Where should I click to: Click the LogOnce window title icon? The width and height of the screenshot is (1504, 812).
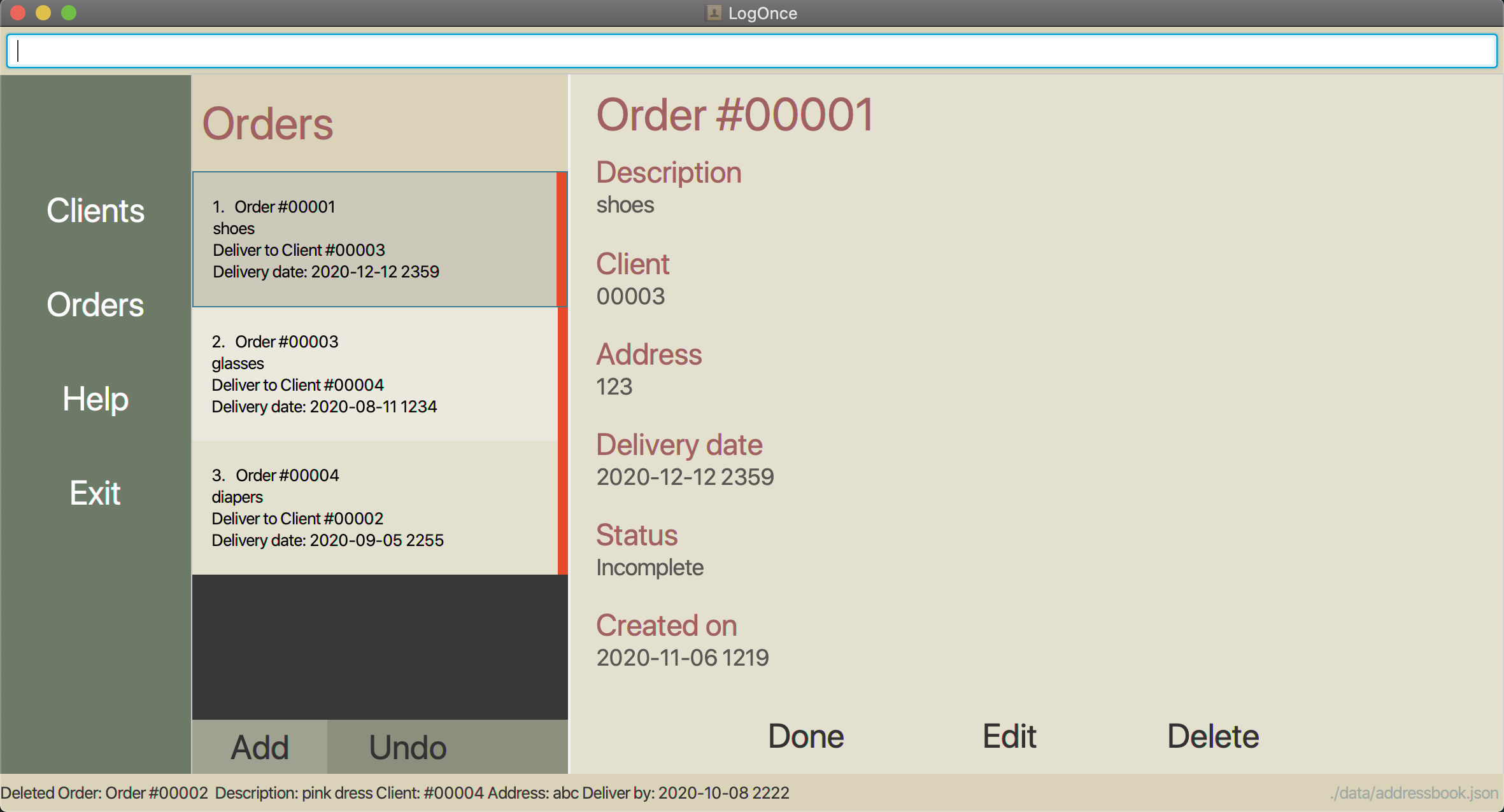tap(714, 13)
